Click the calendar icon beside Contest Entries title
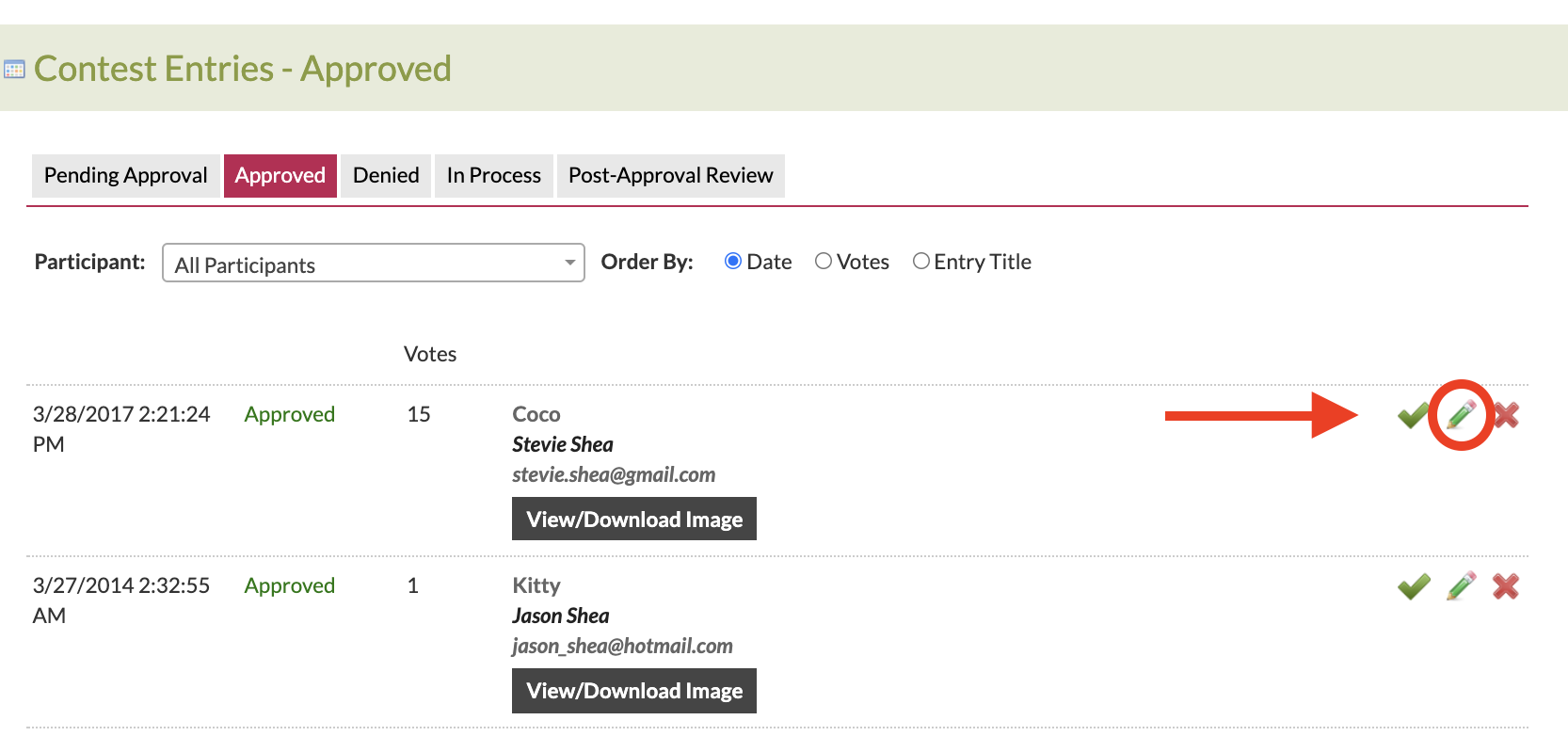Image resolution: width=1568 pixels, height=736 pixels. tap(14, 70)
